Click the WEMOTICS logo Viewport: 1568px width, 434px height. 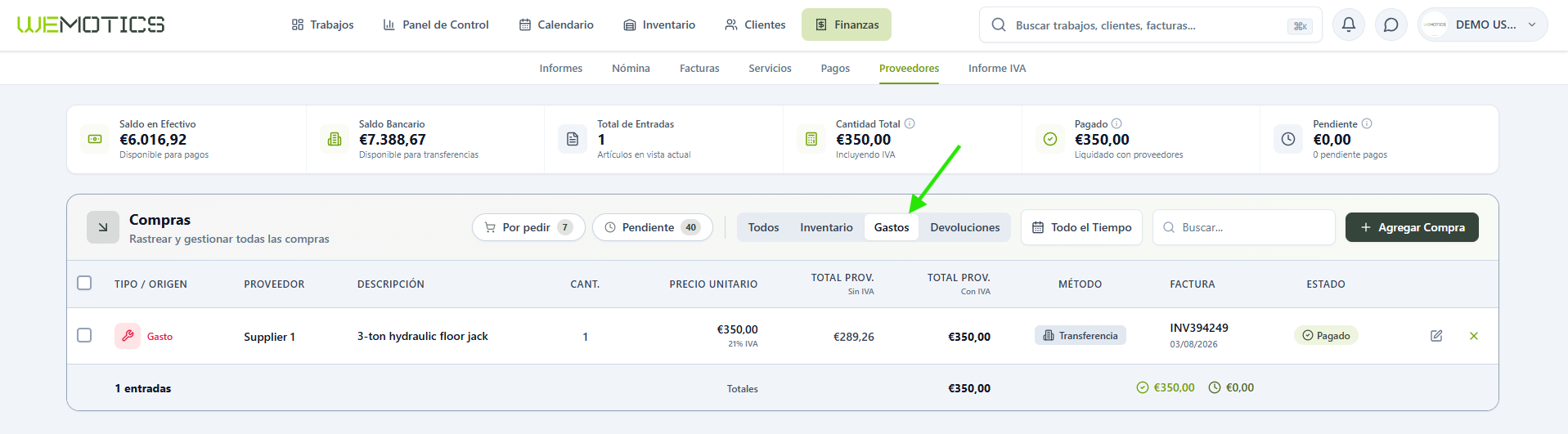91,25
